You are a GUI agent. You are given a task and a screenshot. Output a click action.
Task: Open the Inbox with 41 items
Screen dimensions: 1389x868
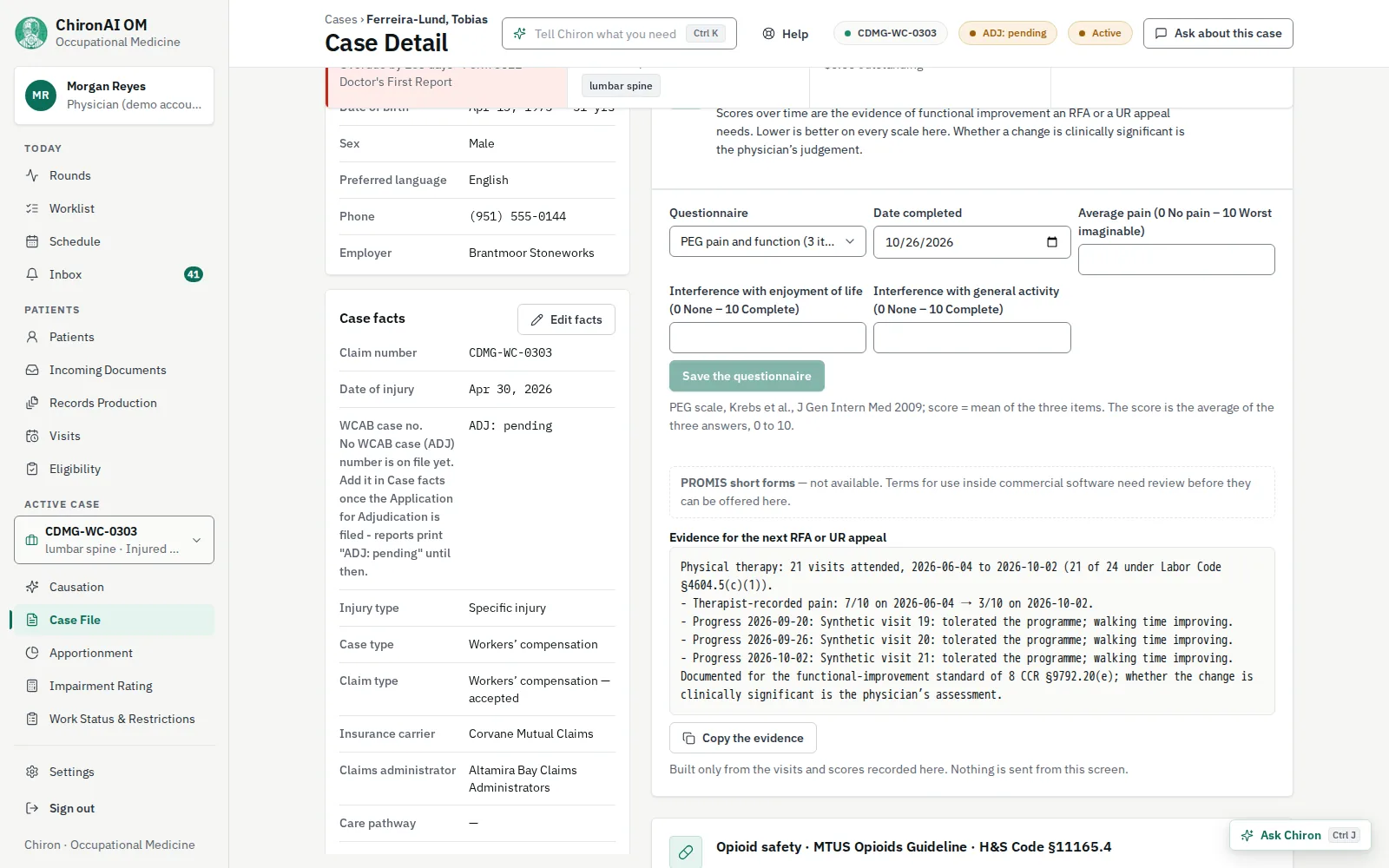pos(114,274)
